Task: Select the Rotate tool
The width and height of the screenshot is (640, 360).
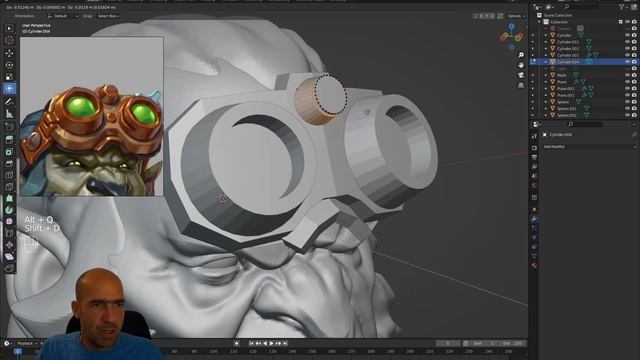Action: 9,64
